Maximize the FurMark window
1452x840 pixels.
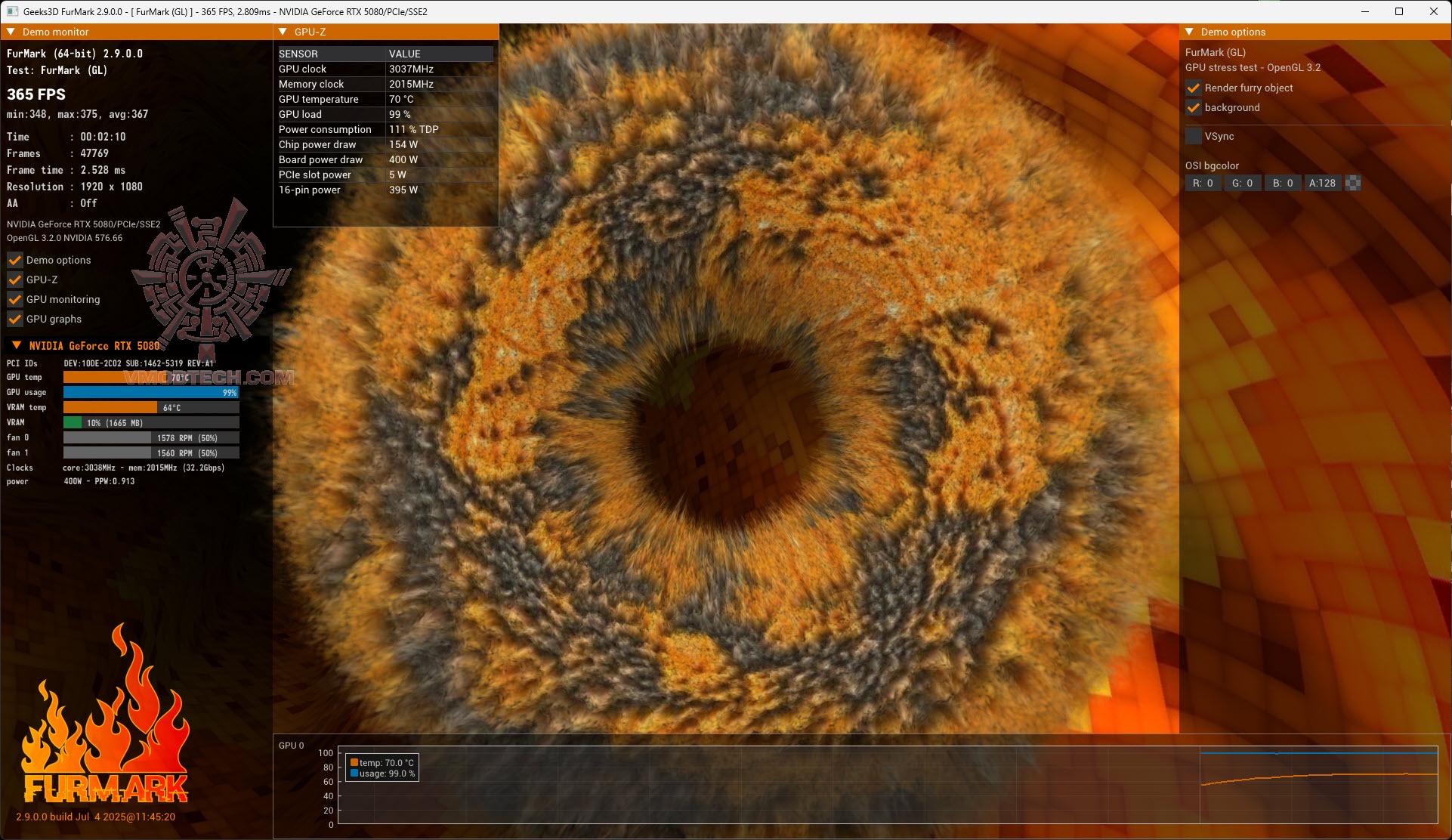[x=1399, y=11]
